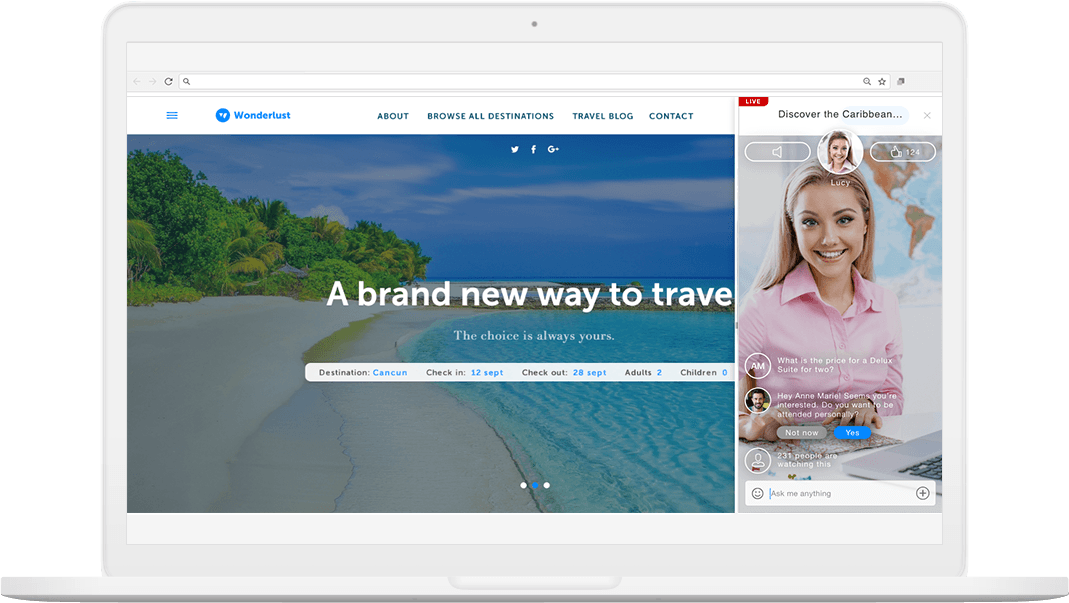Mute the live broadcast audio
This screenshot has width=1069, height=603.
pos(777,151)
